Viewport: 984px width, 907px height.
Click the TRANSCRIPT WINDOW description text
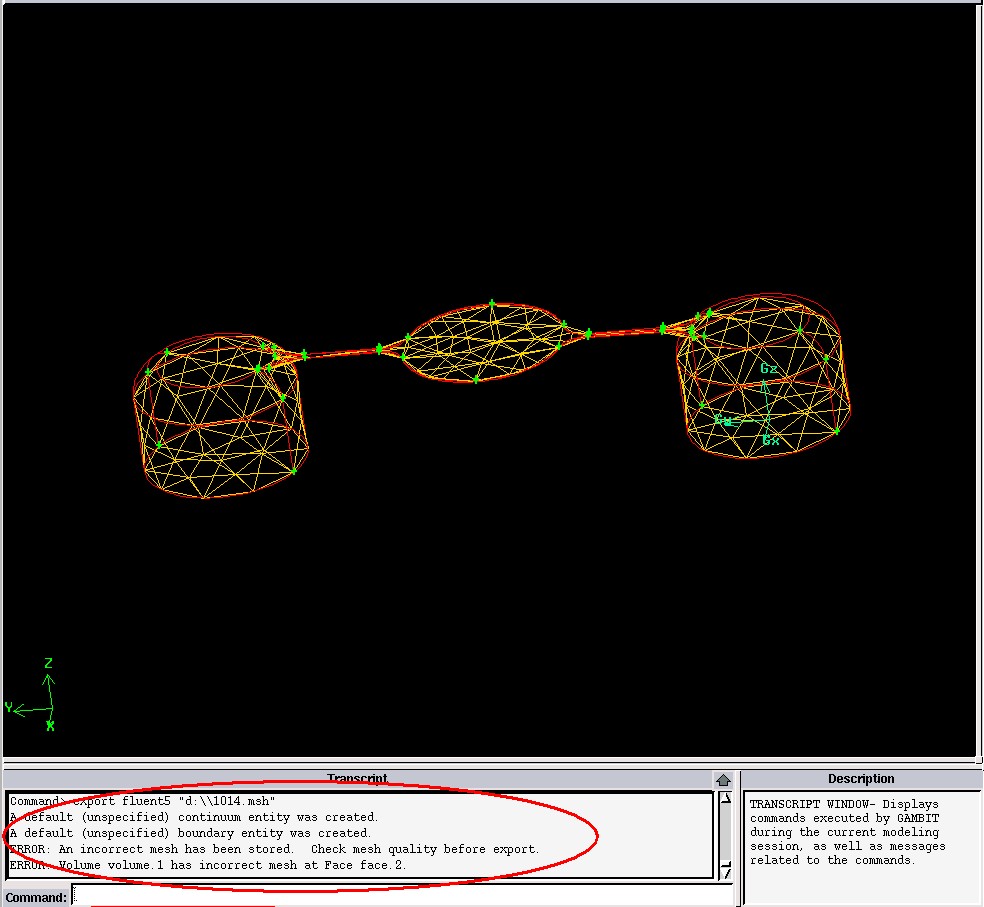tap(845, 832)
